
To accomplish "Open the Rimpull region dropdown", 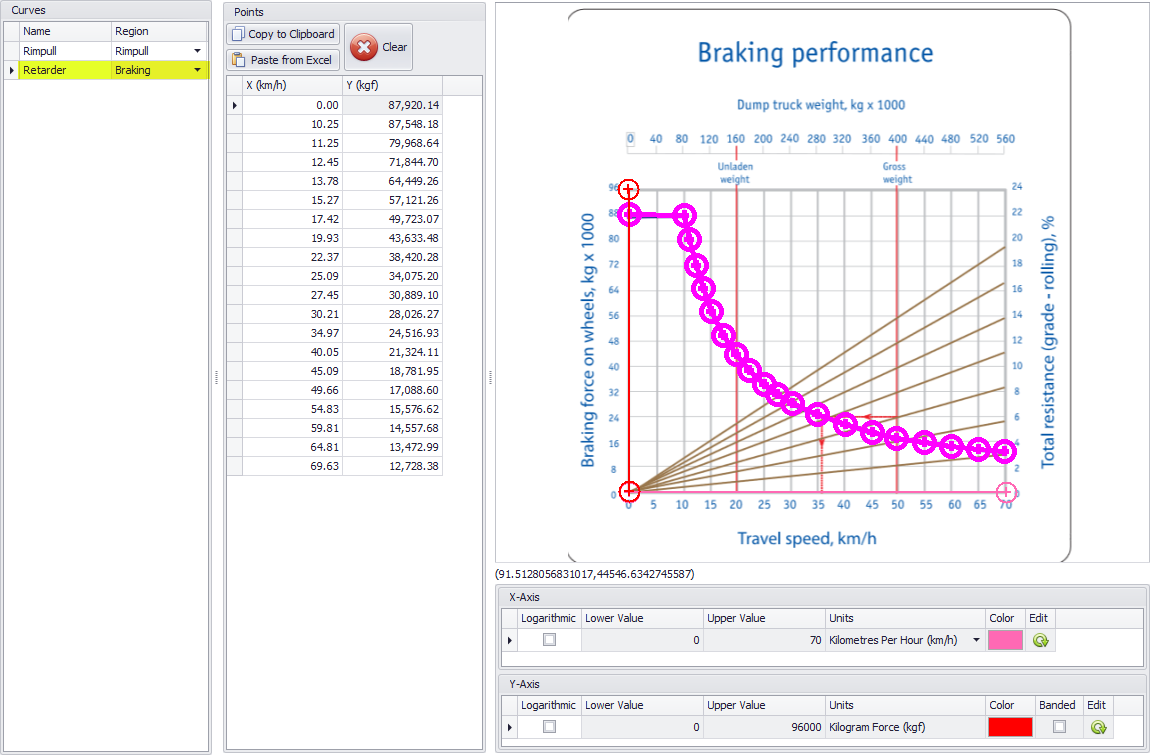I will 197,51.
